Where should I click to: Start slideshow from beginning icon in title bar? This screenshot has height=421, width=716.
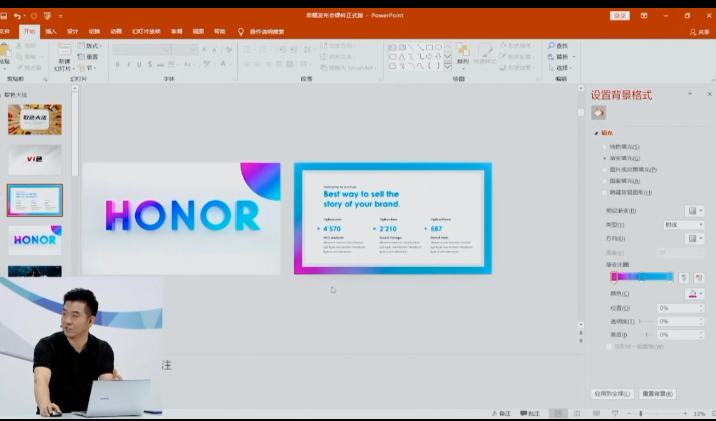(x=47, y=16)
